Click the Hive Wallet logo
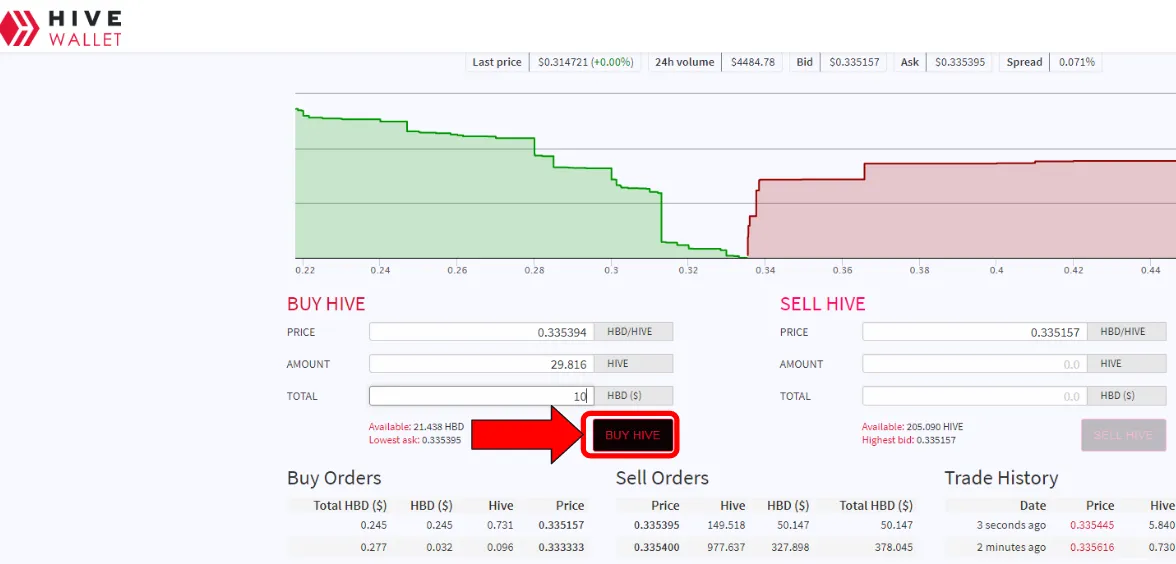 62,28
